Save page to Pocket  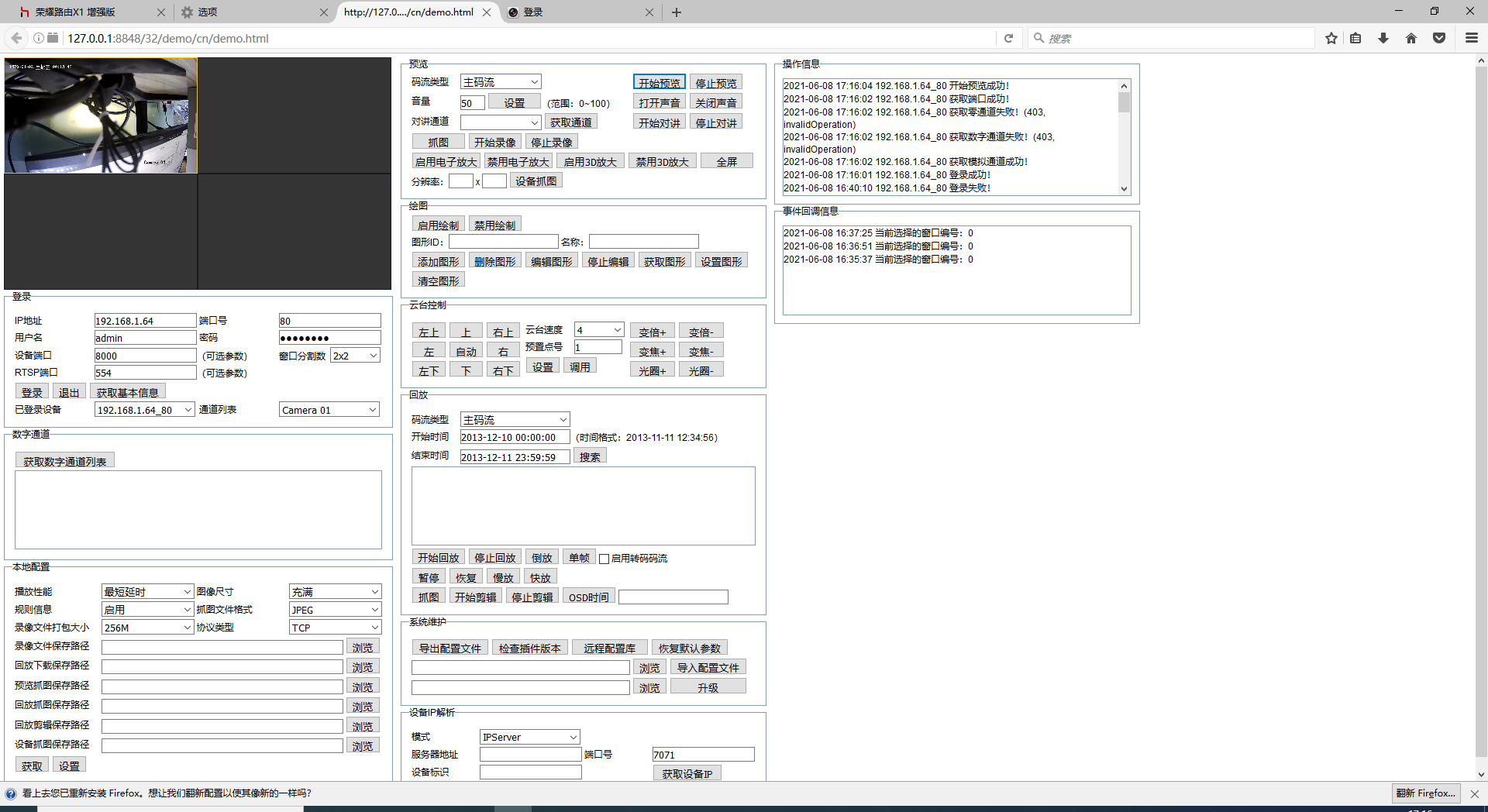pyautogui.click(x=1440, y=38)
